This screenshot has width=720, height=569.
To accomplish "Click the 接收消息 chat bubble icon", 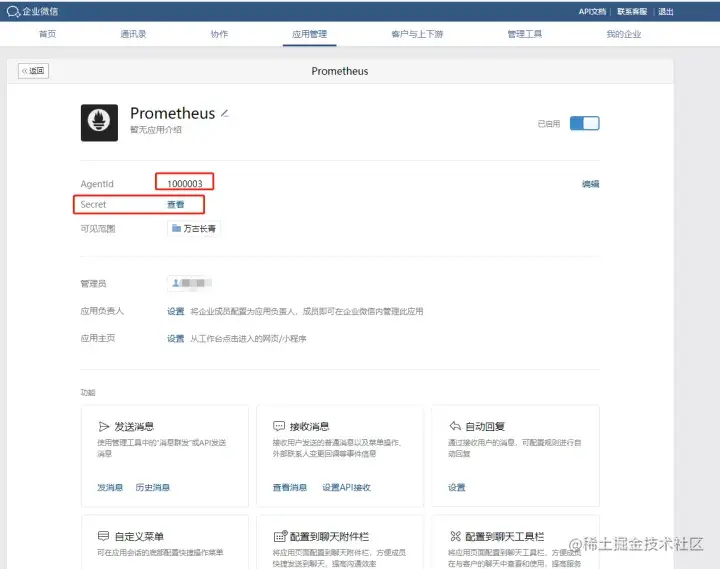I will 279,426.
